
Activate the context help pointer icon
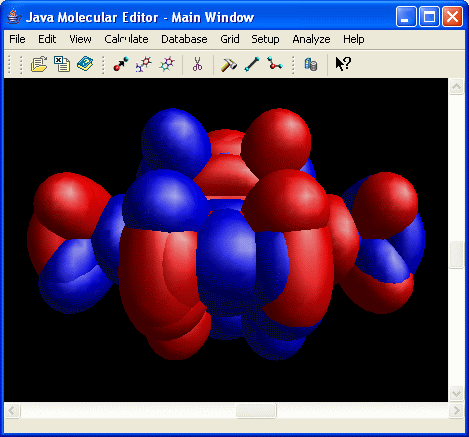click(343, 64)
